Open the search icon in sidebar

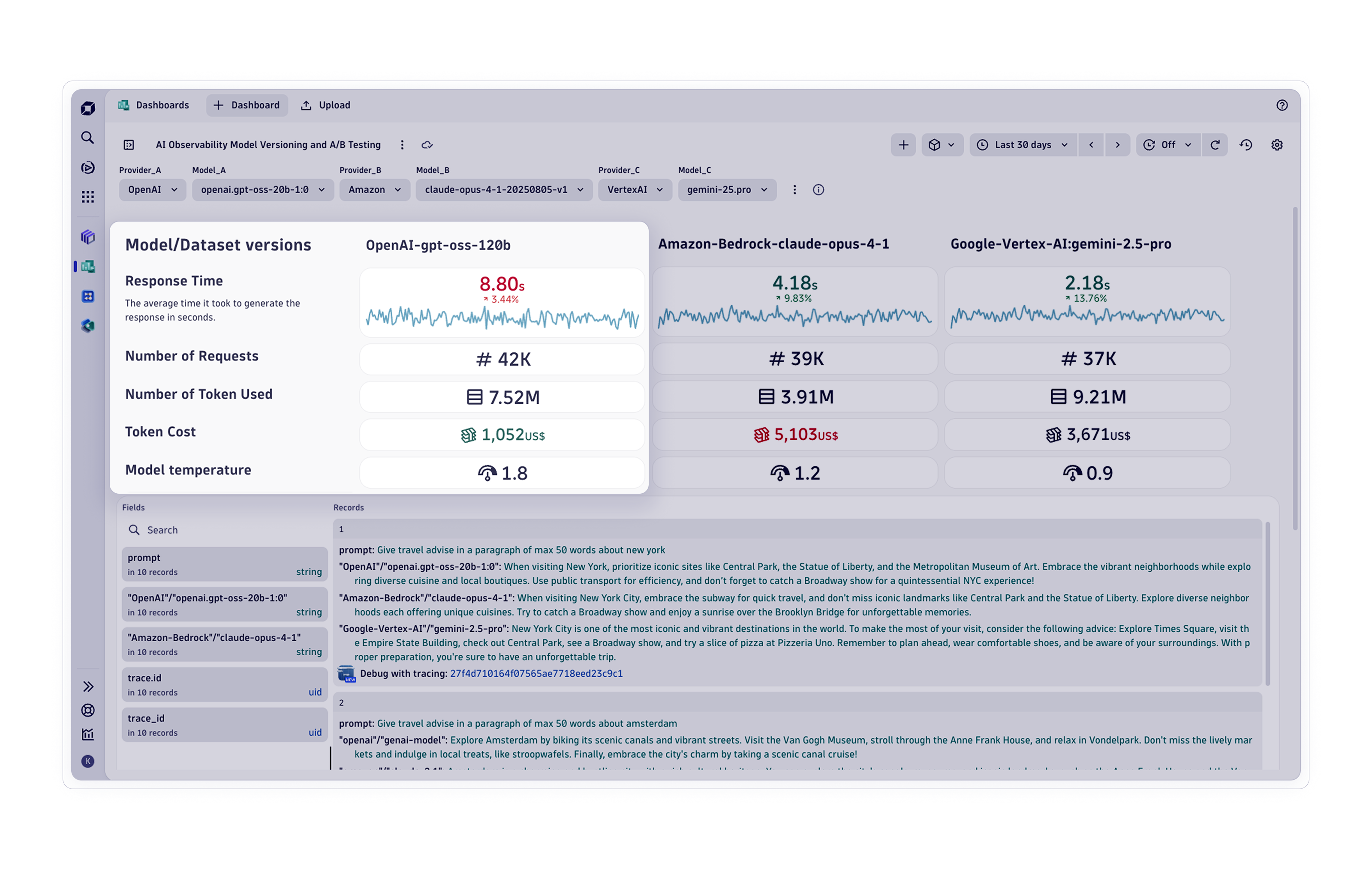click(88, 137)
